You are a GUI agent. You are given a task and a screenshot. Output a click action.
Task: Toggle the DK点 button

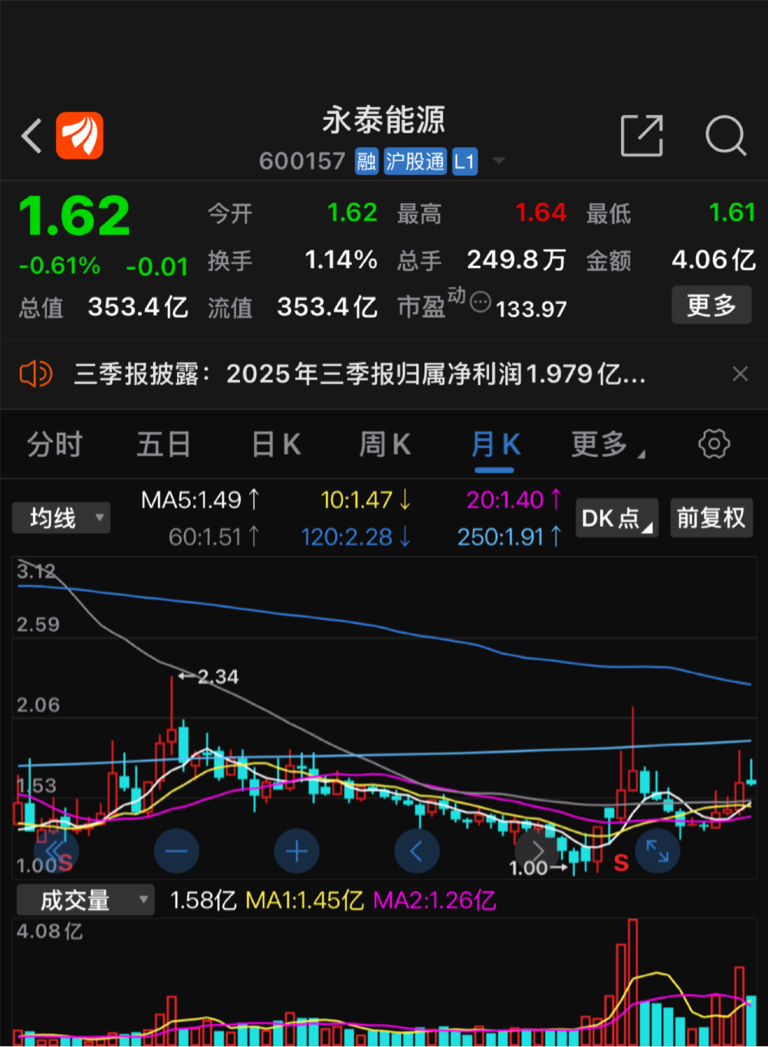click(617, 517)
